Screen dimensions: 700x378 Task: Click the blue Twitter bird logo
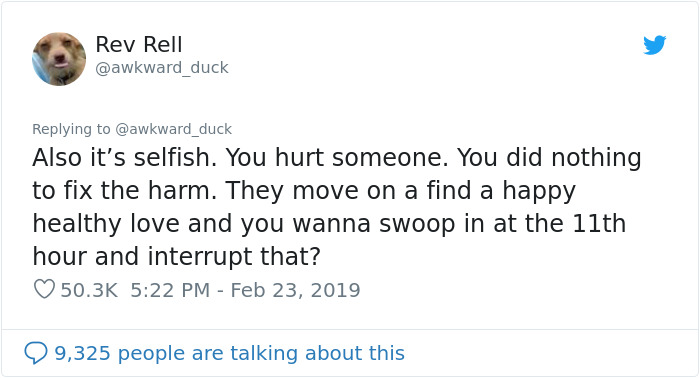tap(654, 45)
